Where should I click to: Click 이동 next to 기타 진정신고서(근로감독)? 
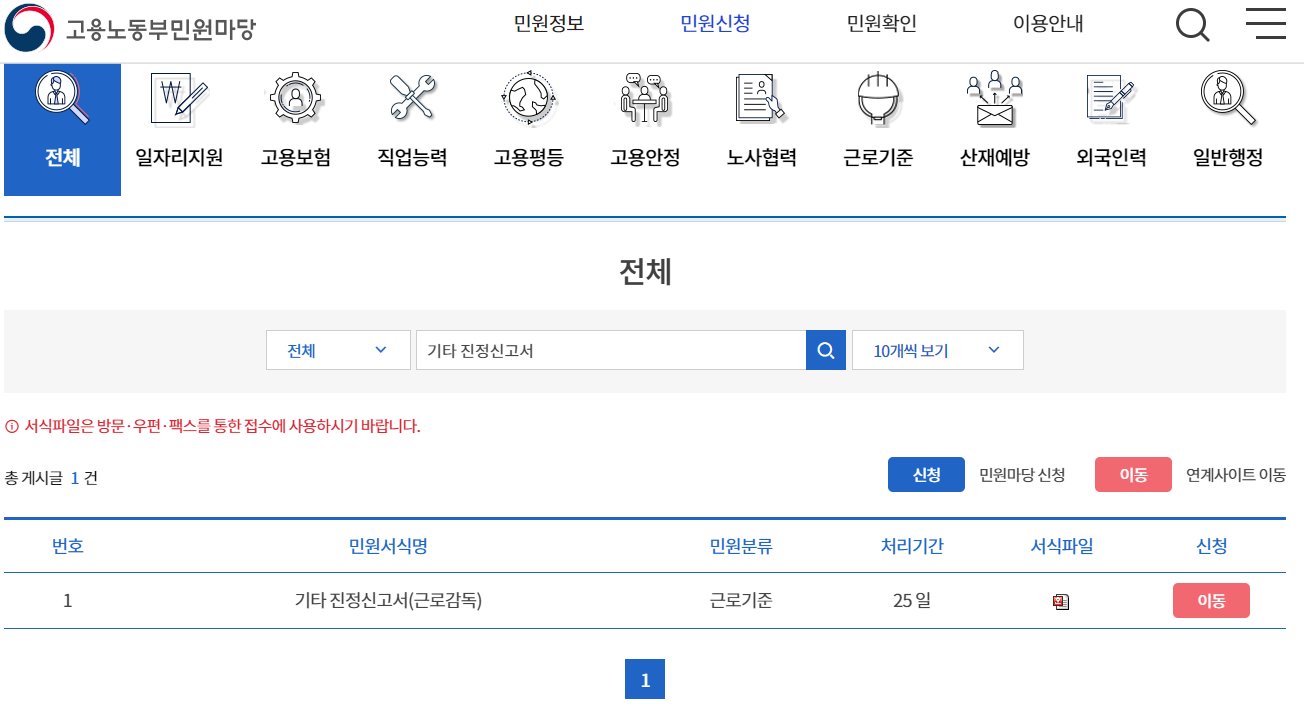pyautogui.click(x=1211, y=601)
